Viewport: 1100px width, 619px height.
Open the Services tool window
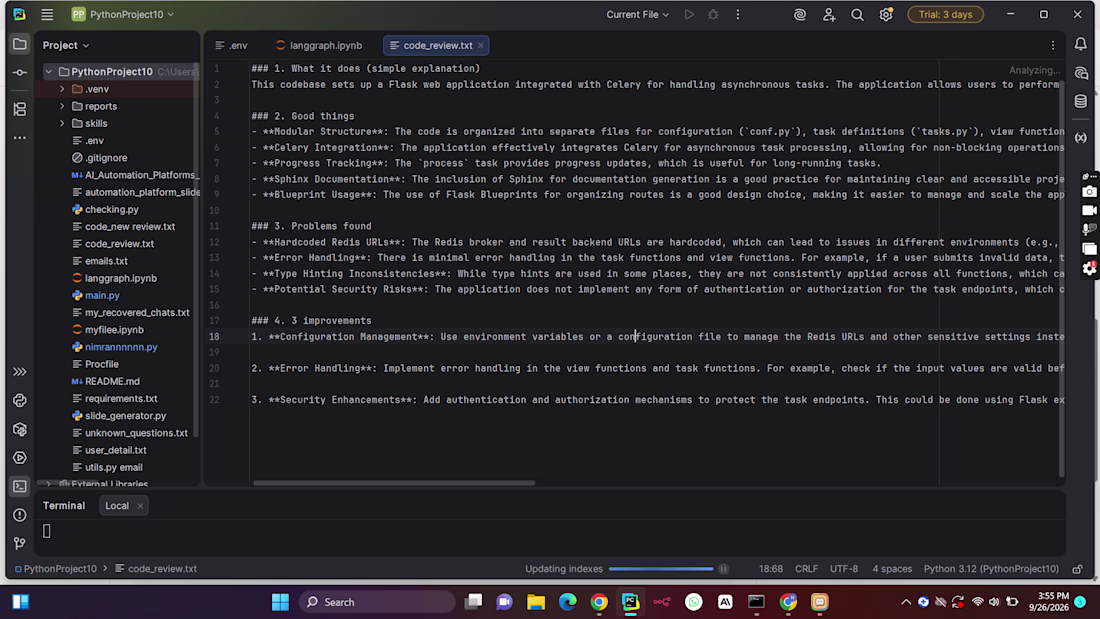(20, 458)
